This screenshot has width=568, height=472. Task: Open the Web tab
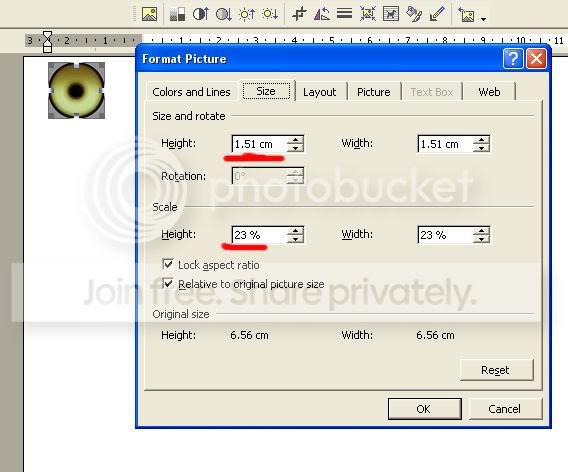[x=489, y=92]
